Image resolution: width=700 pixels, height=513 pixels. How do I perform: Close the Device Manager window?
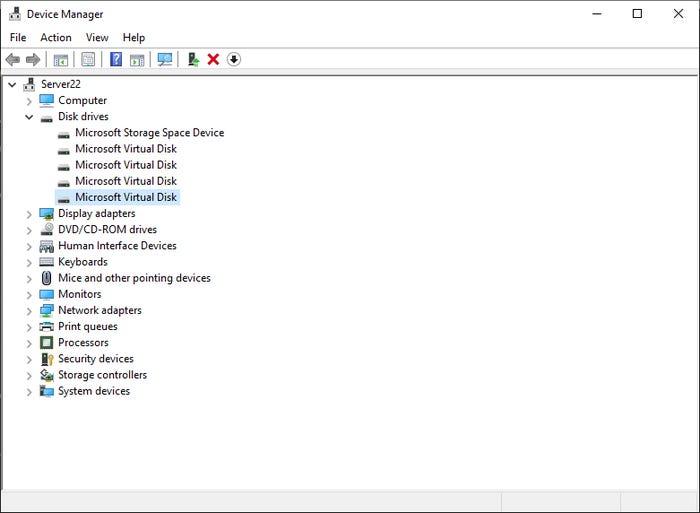tap(678, 14)
